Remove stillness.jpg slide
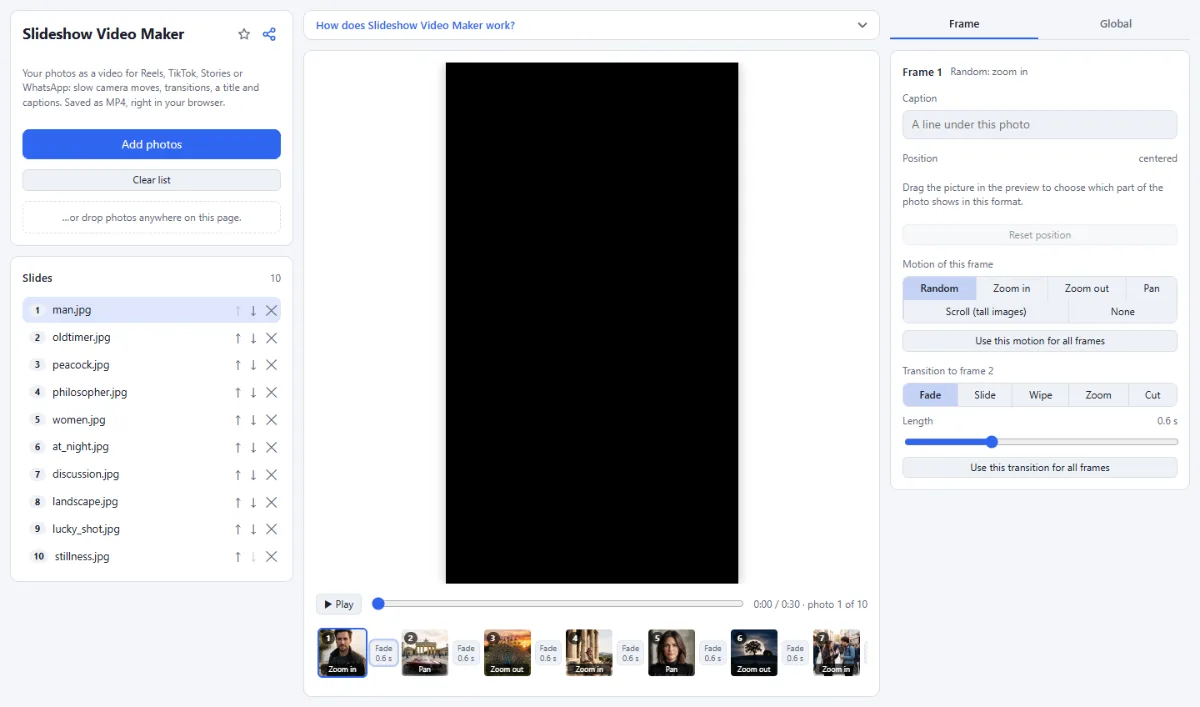Viewport: 1200px width, 707px height. click(x=271, y=557)
